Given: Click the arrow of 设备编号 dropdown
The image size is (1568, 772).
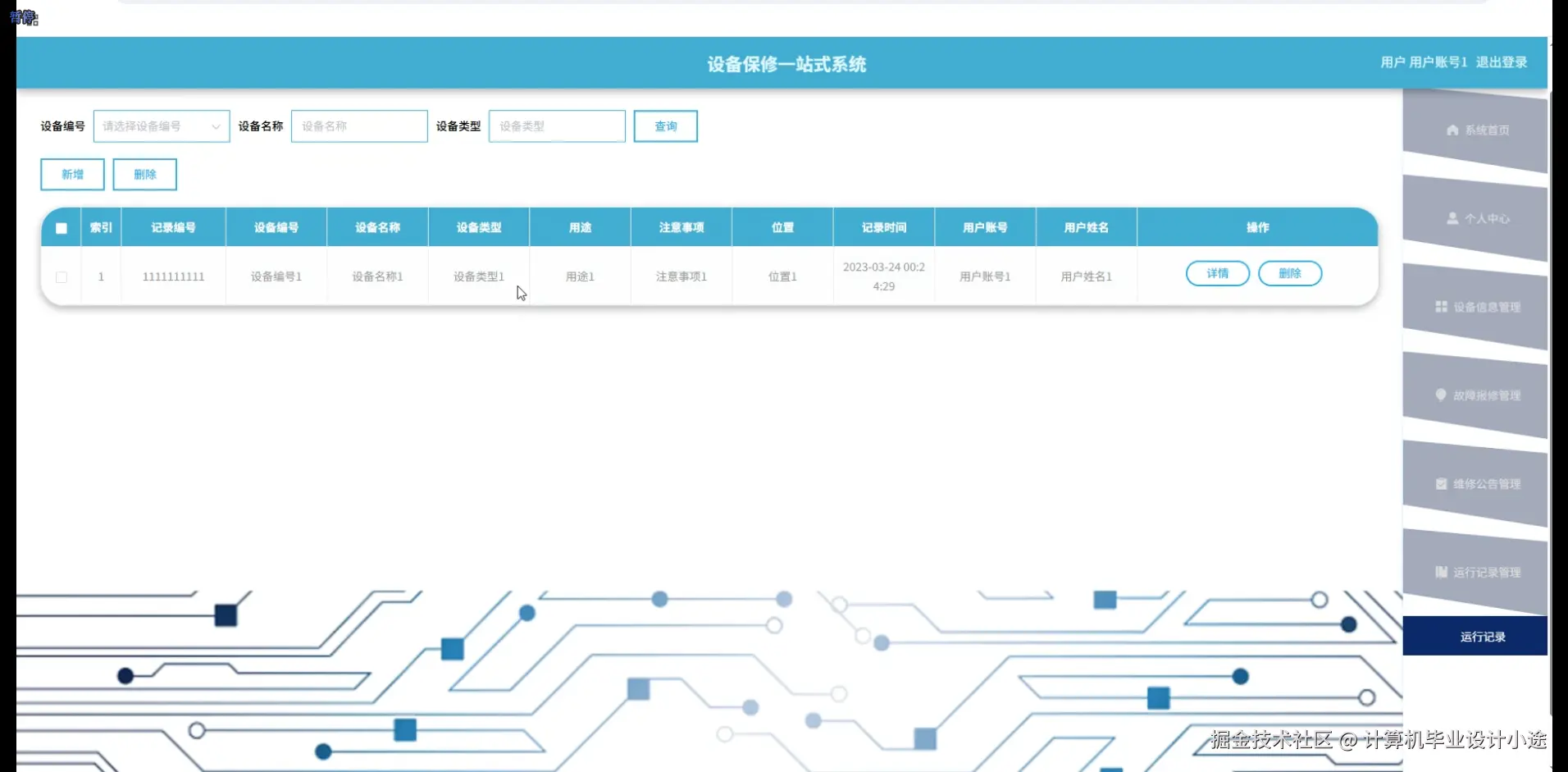Looking at the screenshot, I should pyautogui.click(x=216, y=126).
